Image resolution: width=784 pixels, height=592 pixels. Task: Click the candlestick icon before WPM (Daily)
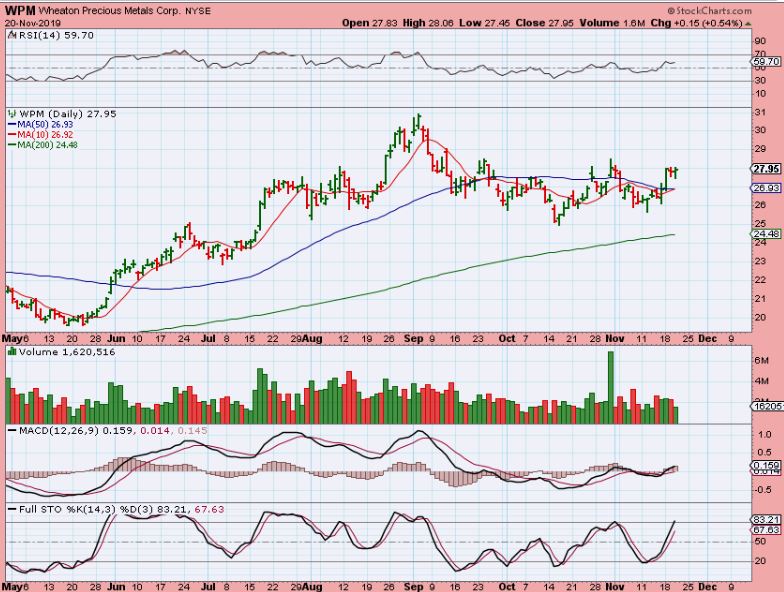pos(12,114)
